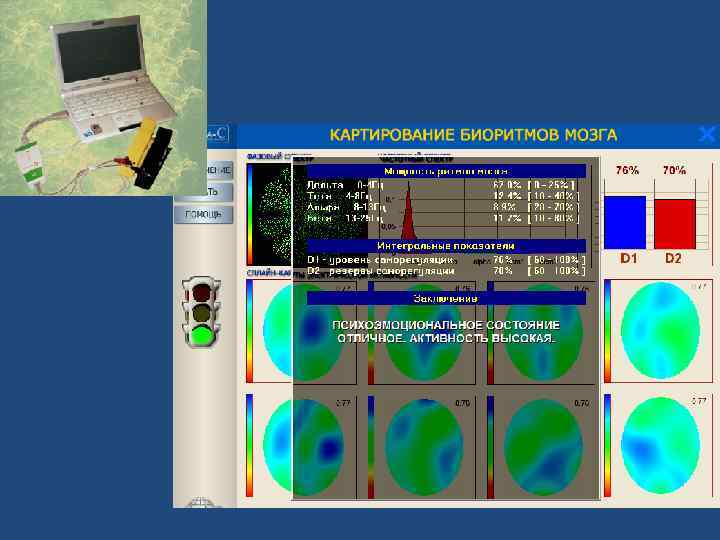Click the 'ОТЛИЧНОЕ. АКТИВНОСТЬ ВЫСОКАЯ.' conclusion line
Image resolution: width=720 pixels, height=540 pixels.
coord(446,338)
